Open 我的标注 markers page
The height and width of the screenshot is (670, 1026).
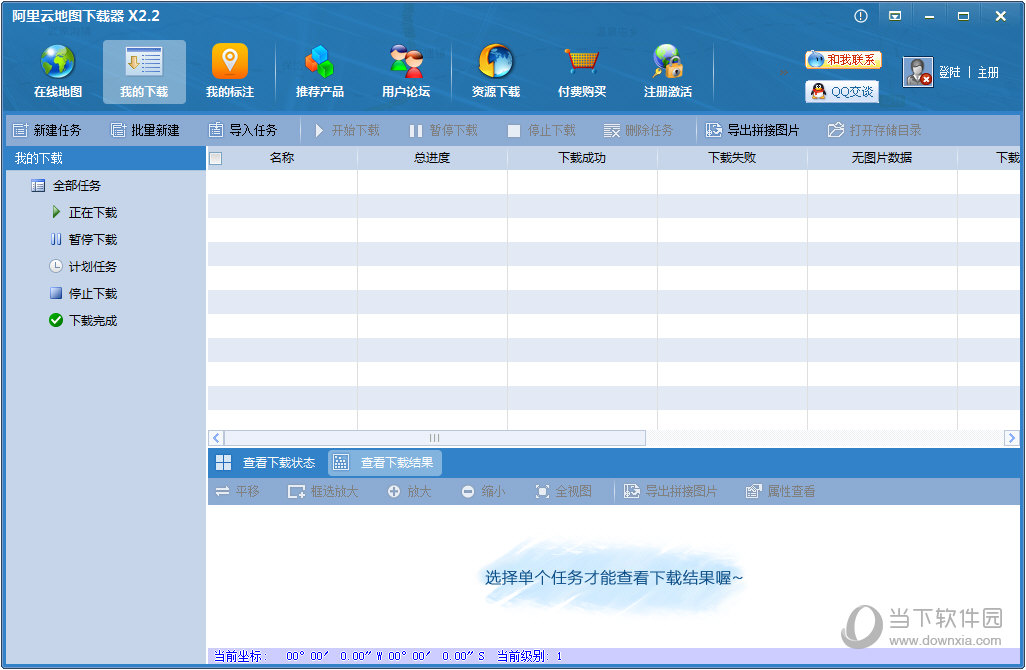coord(230,71)
